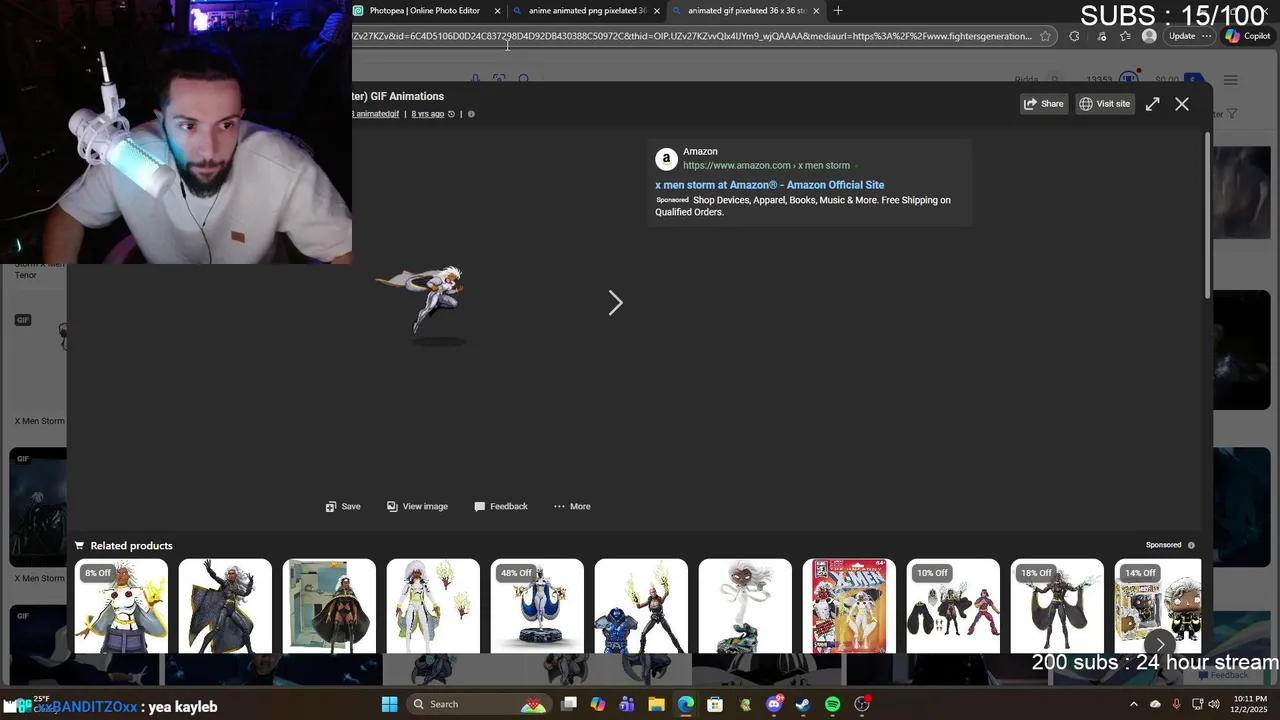Screen dimensions: 1280x720
Task: Expand the image viewer to fullscreen
Action: pyautogui.click(x=1152, y=104)
